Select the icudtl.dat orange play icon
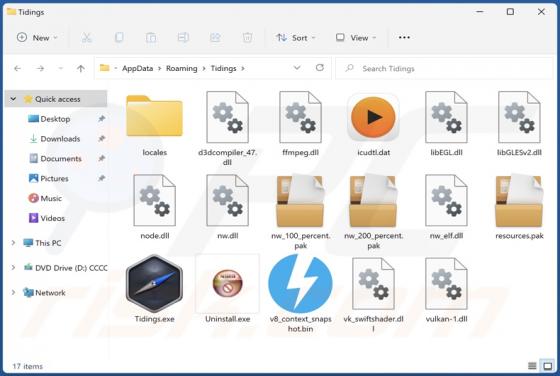Screen dimensions: 560x376 (373, 117)
